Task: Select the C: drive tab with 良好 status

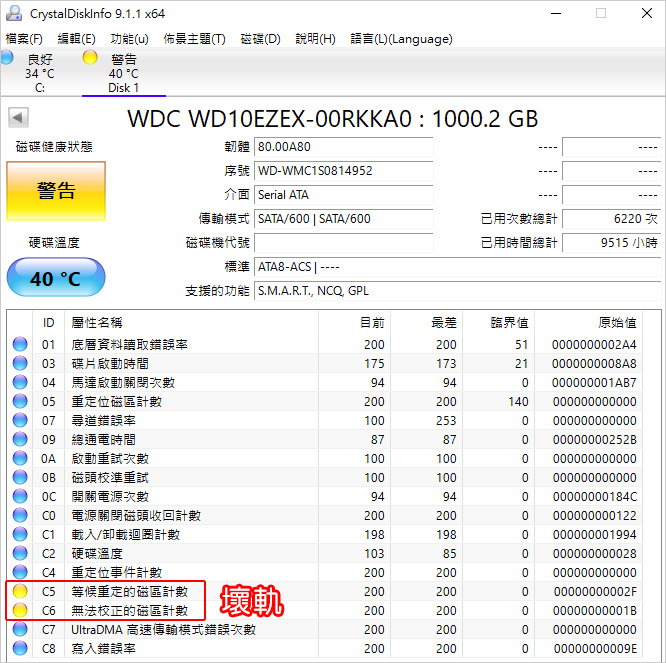Action: [40, 73]
